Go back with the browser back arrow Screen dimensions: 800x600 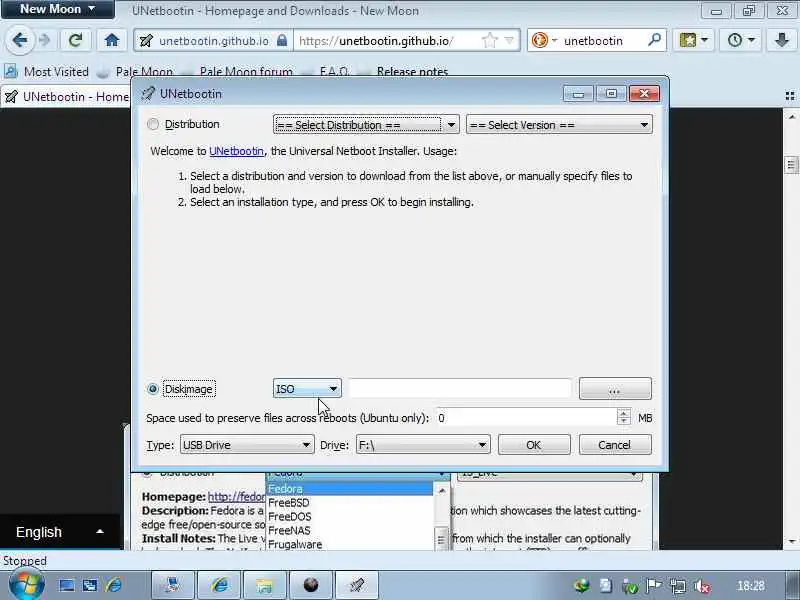click(19, 40)
